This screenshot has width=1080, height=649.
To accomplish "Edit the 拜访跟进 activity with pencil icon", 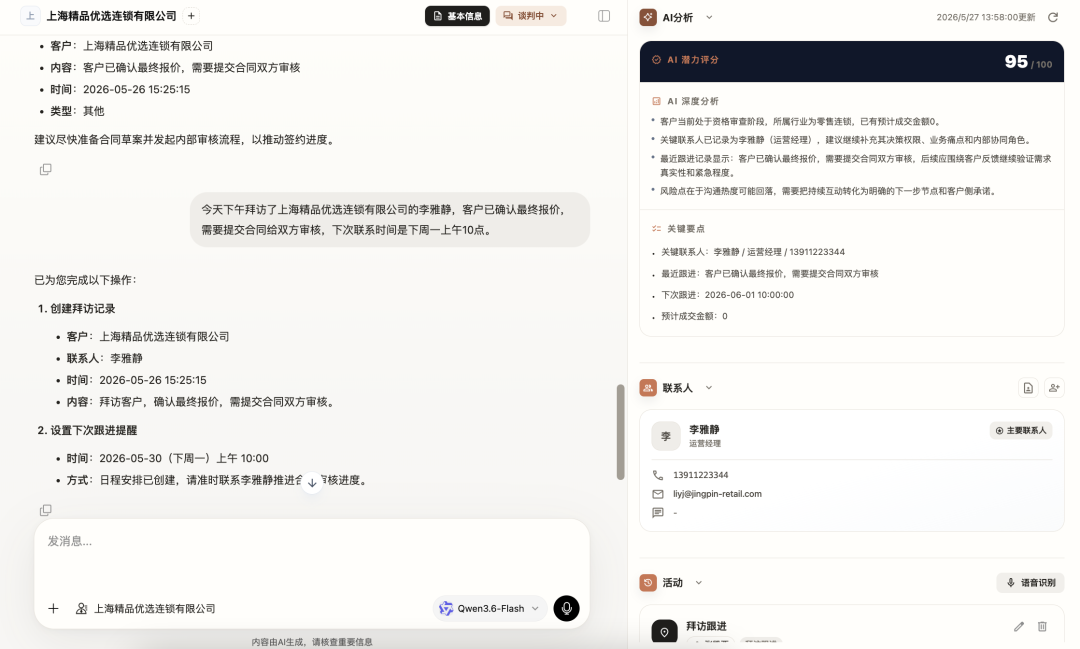I will pos(1019,626).
